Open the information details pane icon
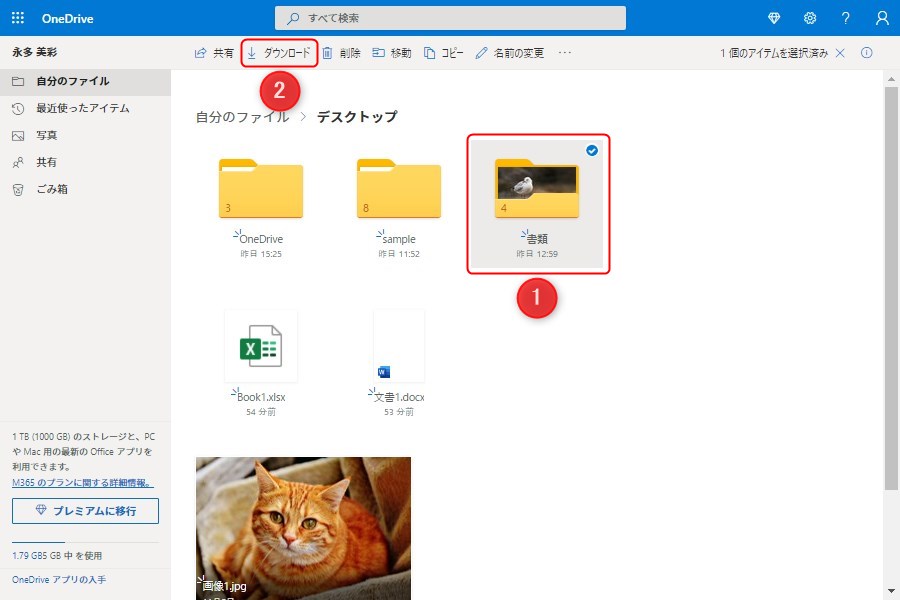Viewport: 900px width, 600px height. pyautogui.click(x=867, y=53)
